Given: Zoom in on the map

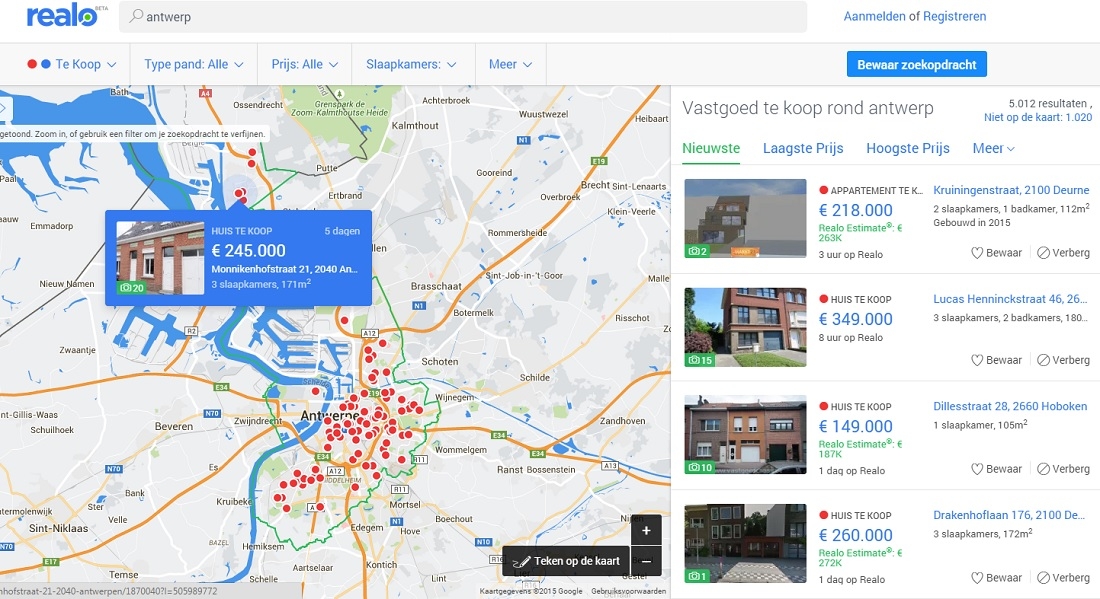Looking at the screenshot, I should pyautogui.click(x=646, y=530).
